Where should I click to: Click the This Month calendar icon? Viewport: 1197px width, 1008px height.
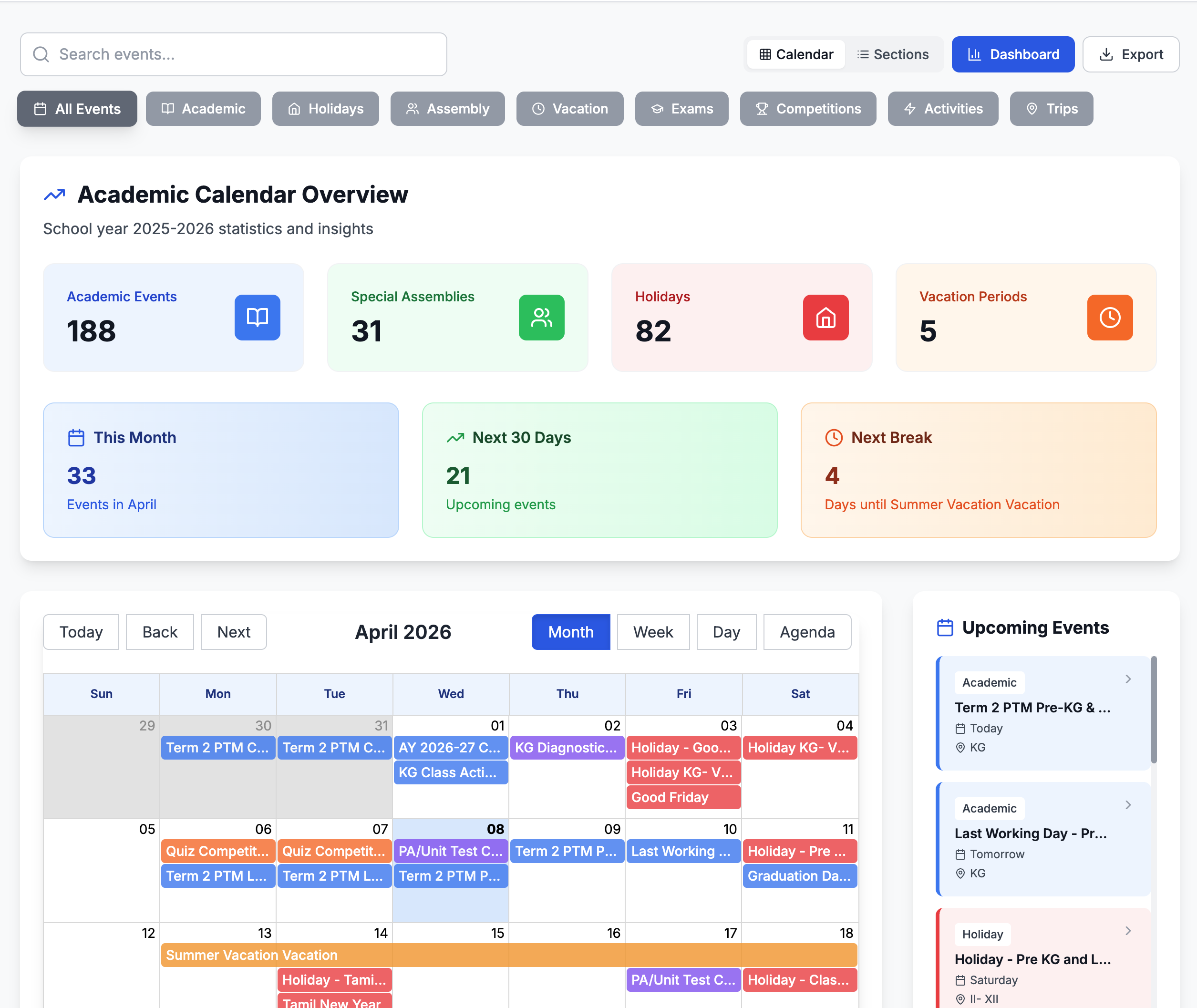click(x=76, y=438)
